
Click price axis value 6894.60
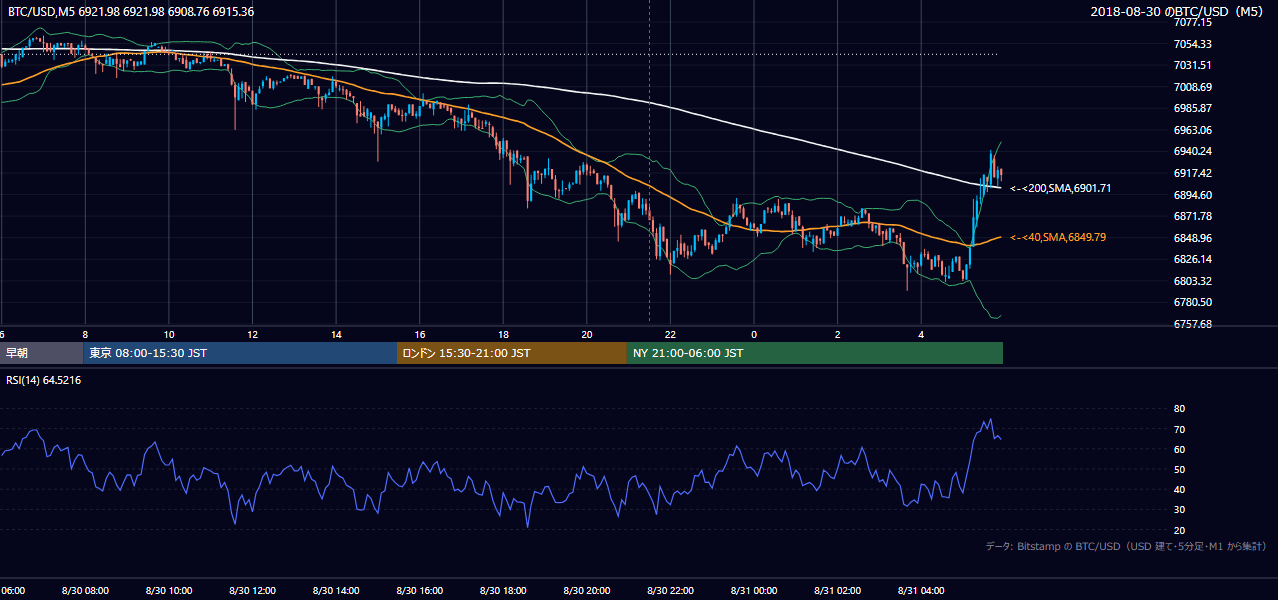click(1193, 195)
